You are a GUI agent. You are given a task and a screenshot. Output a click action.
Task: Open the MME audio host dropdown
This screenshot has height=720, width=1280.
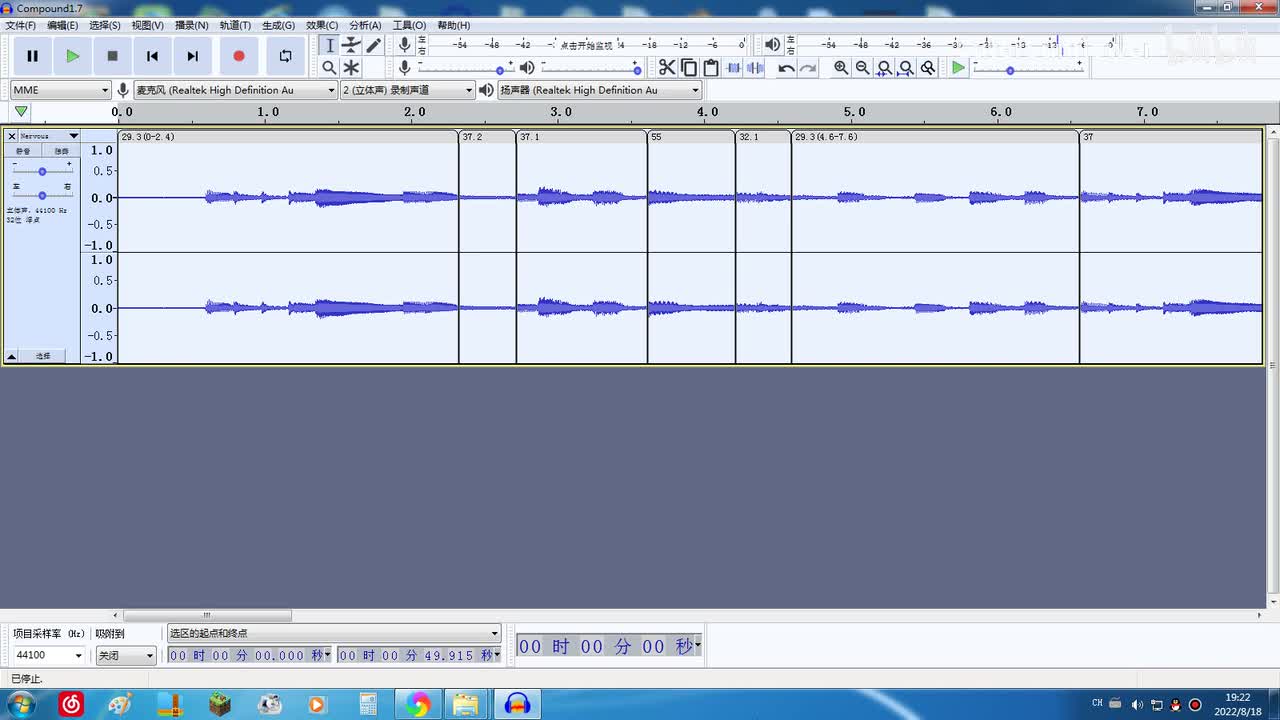pos(60,90)
